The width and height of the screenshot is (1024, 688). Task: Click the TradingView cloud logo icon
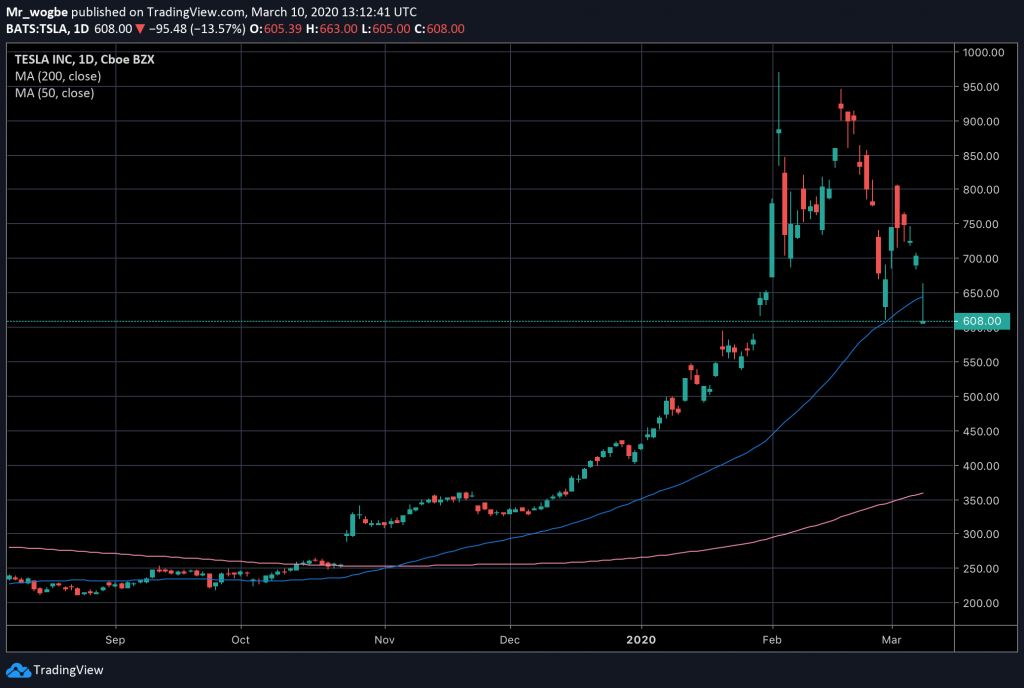(18, 669)
